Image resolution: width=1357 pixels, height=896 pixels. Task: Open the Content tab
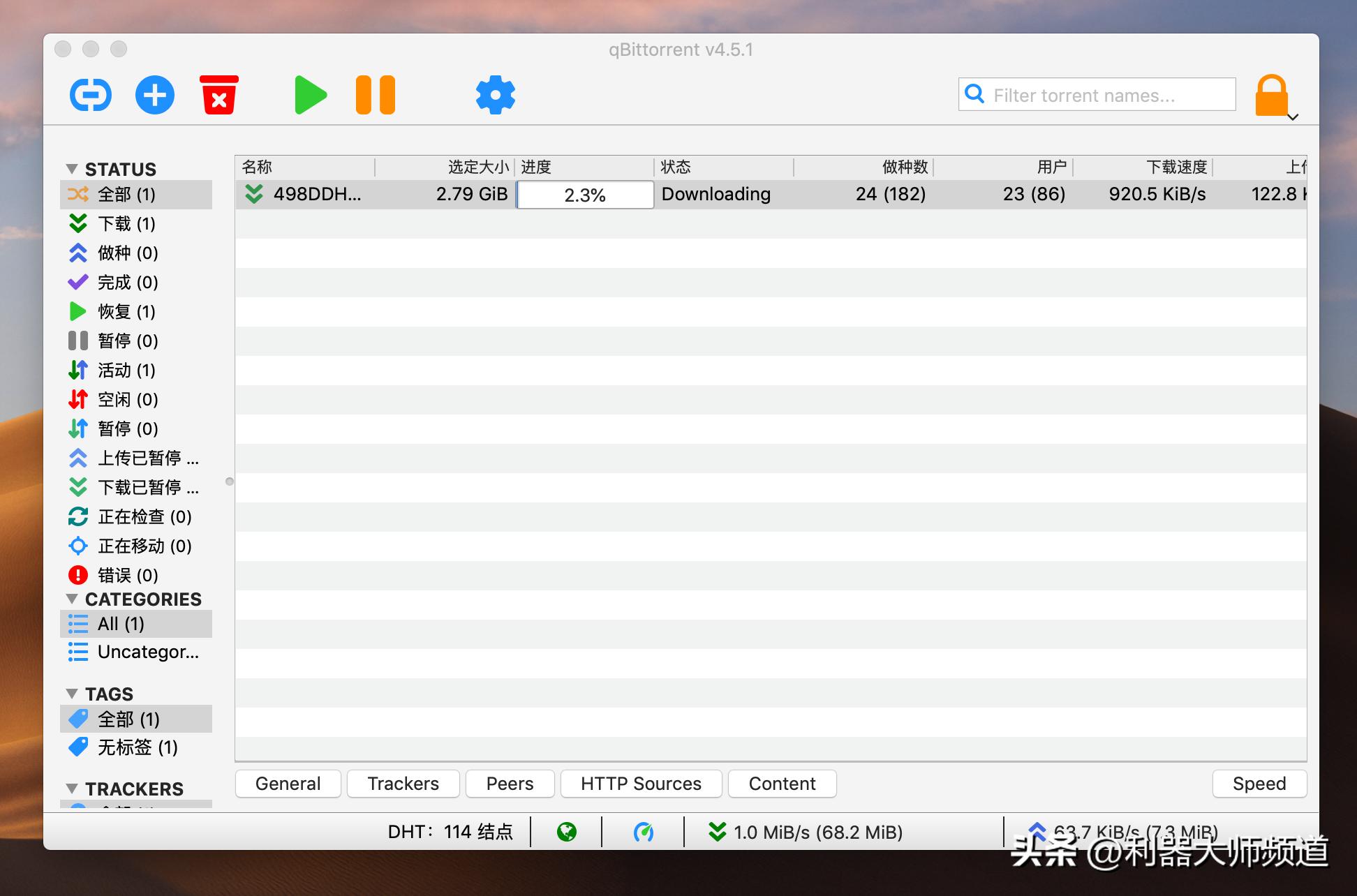tap(782, 783)
